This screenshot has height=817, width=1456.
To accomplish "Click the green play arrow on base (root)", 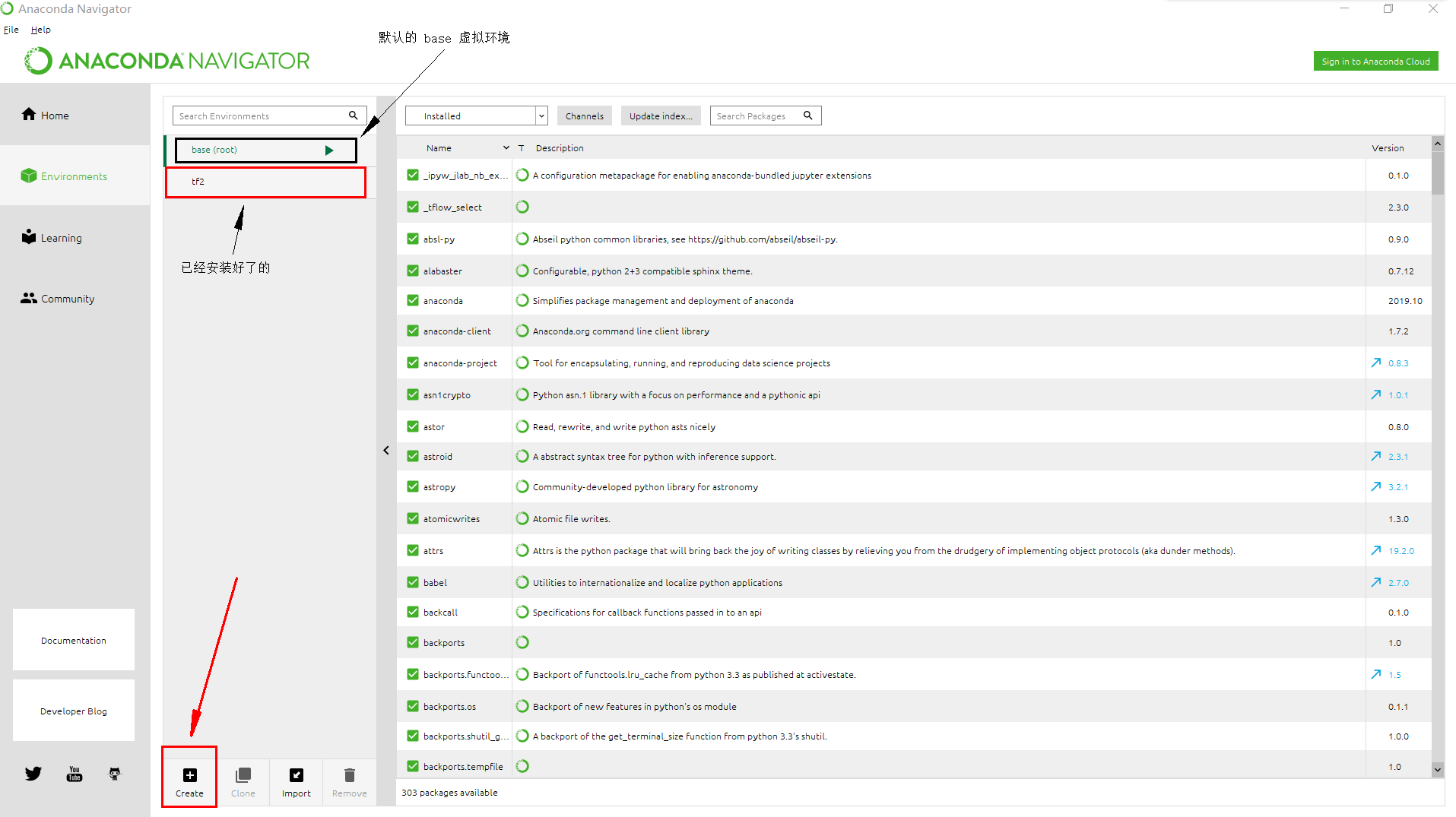I will [329, 150].
